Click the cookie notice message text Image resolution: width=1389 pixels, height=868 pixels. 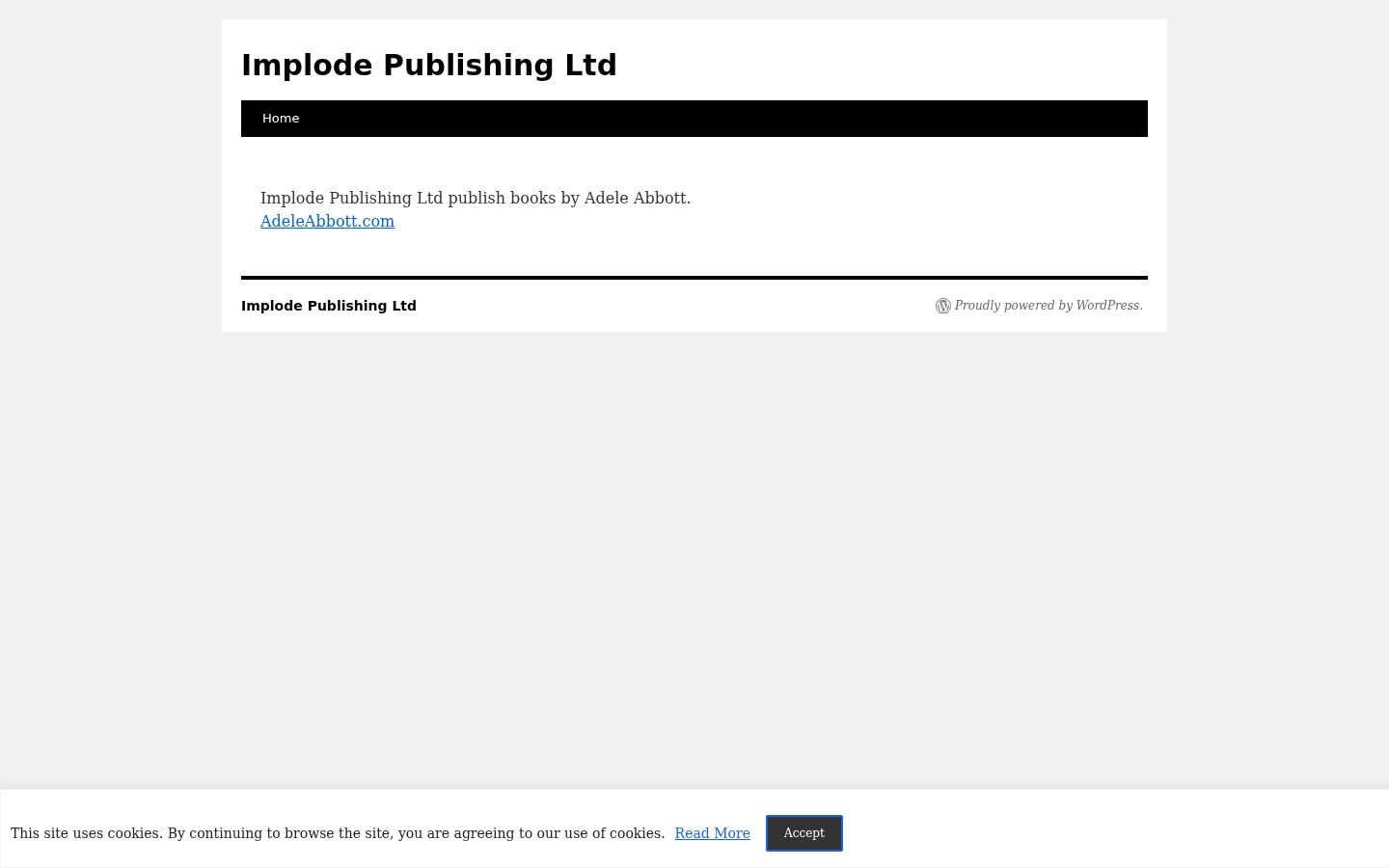338,833
